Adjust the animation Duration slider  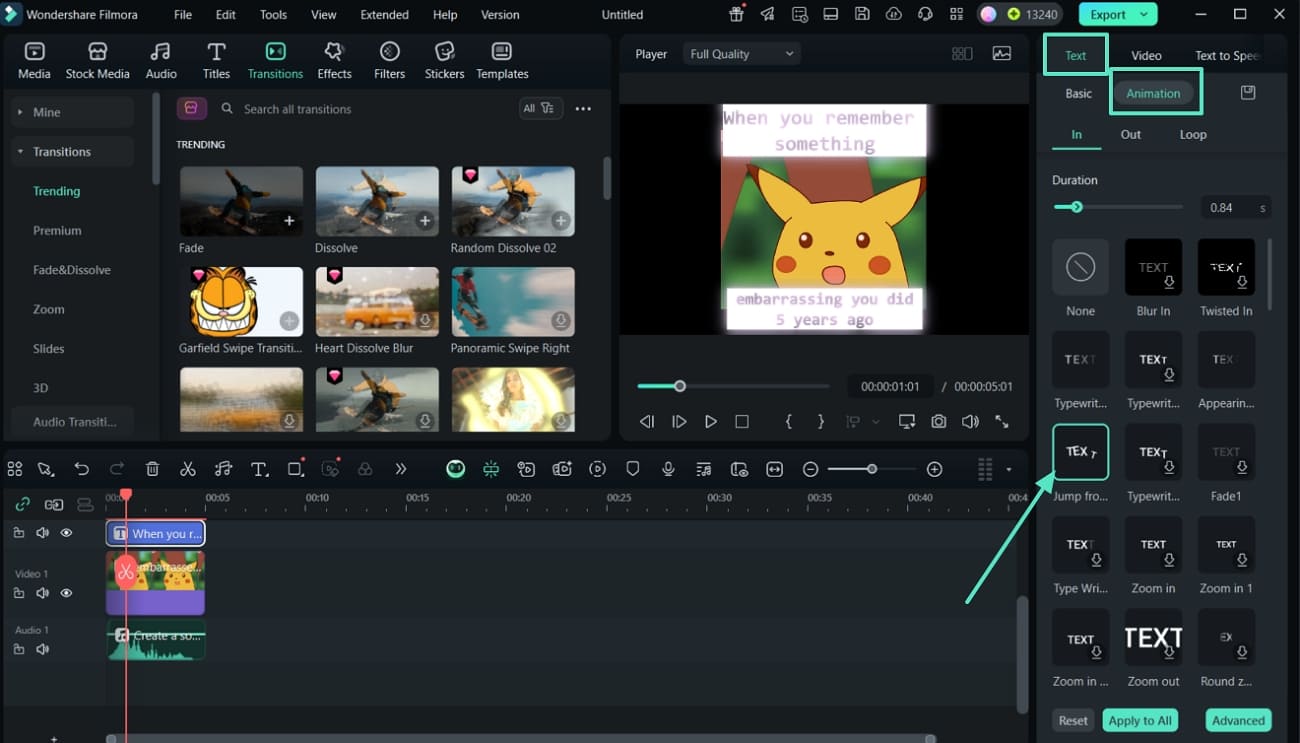pos(1076,207)
